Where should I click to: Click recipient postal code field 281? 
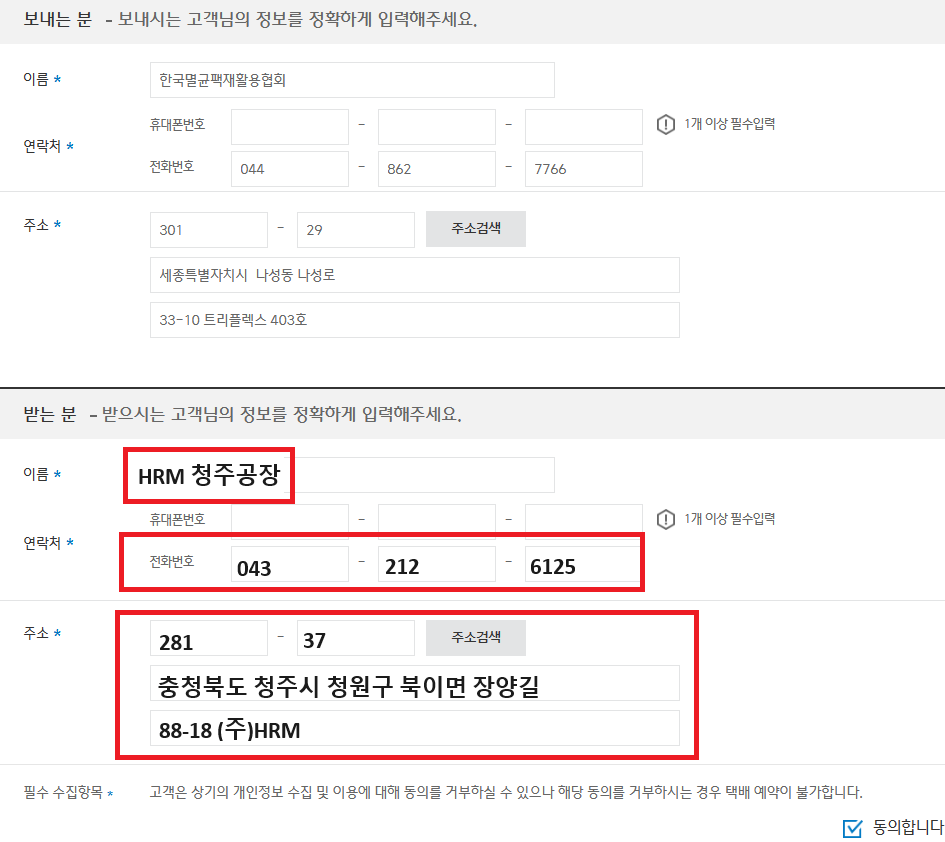[x=208, y=638]
